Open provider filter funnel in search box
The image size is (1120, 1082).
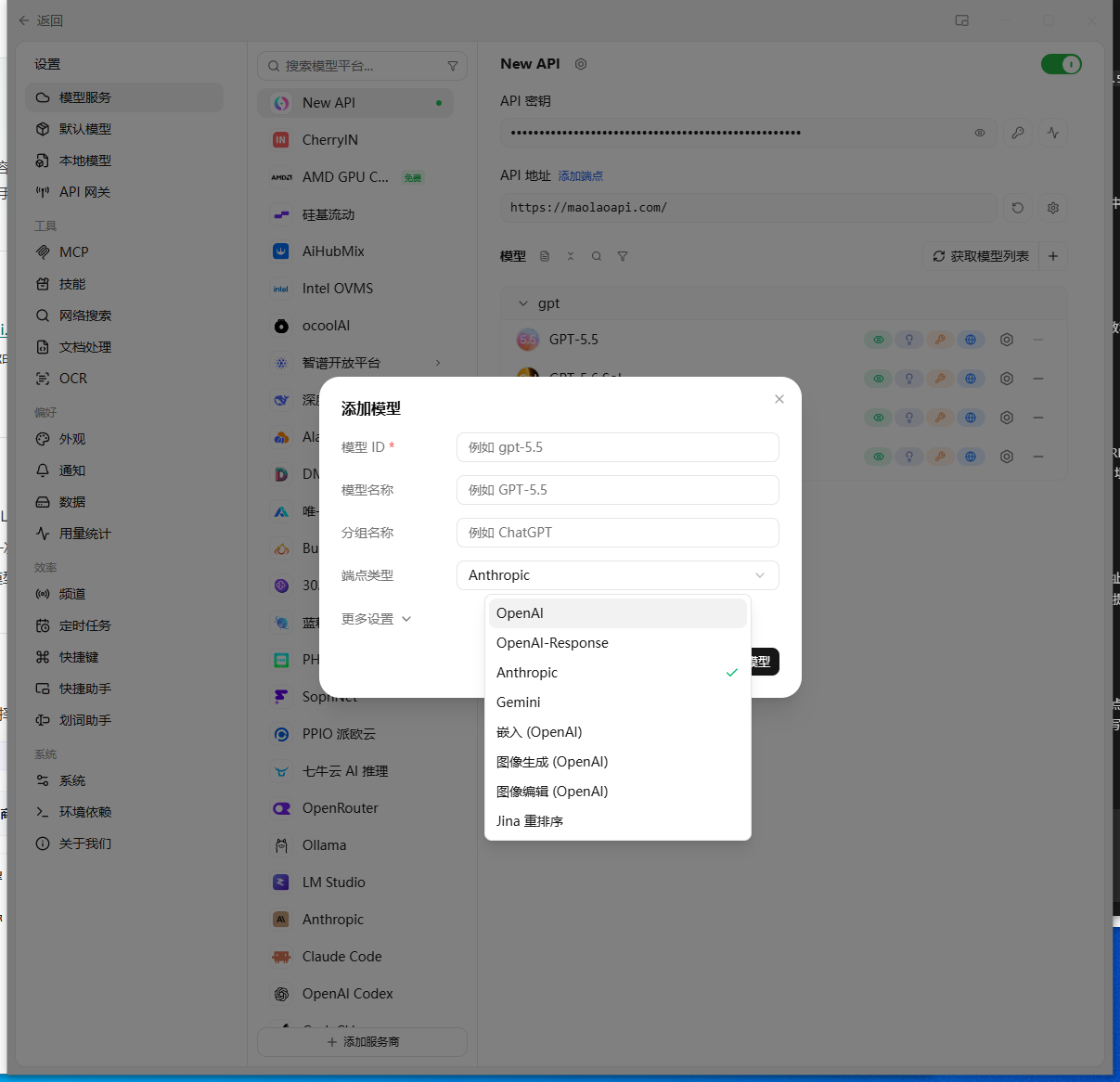pos(453,66)
